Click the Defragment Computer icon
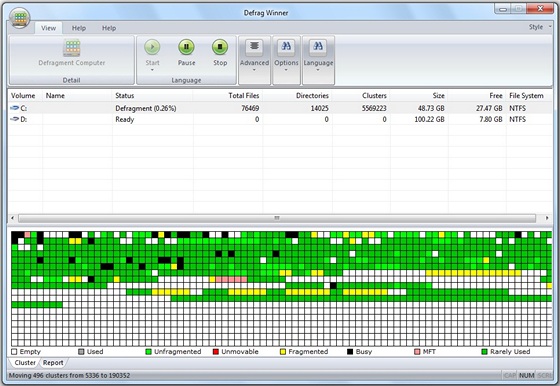 tap(71, 48)
